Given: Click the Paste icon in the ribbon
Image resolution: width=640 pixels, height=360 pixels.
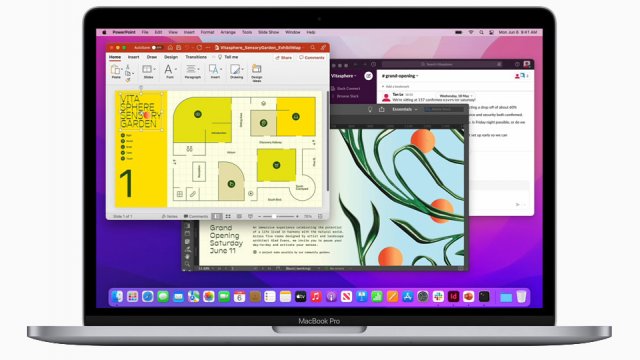Looking at the screenshot, I should pyautogui.click(x=116, y=70).
